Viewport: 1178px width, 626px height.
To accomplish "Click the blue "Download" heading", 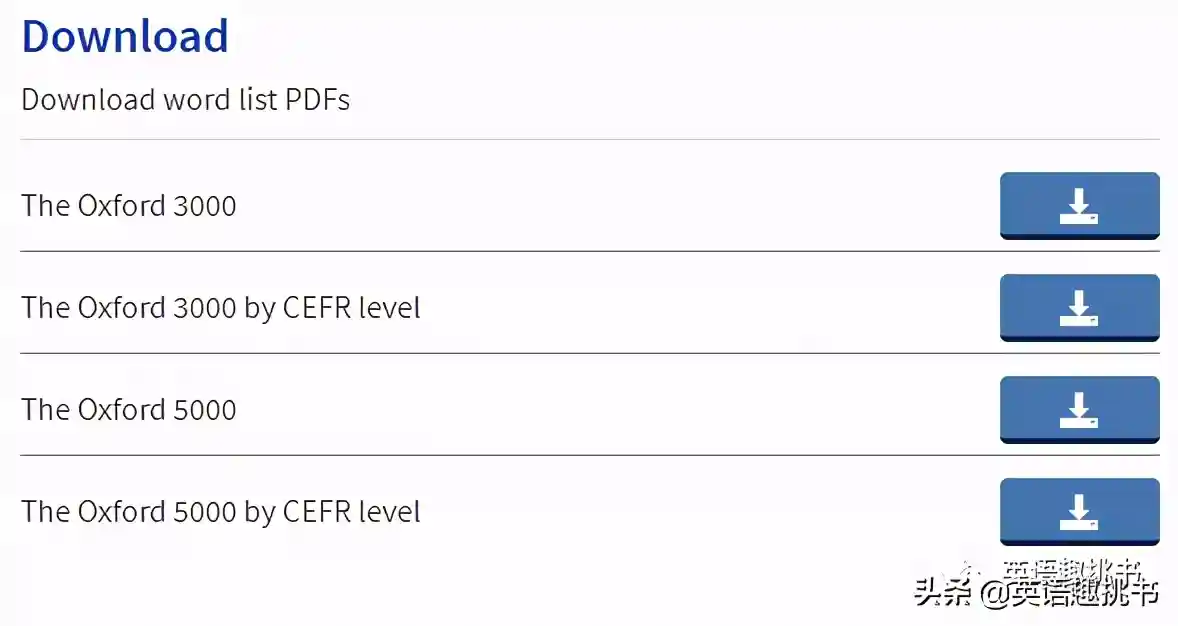I will click(x=125, y=36).
